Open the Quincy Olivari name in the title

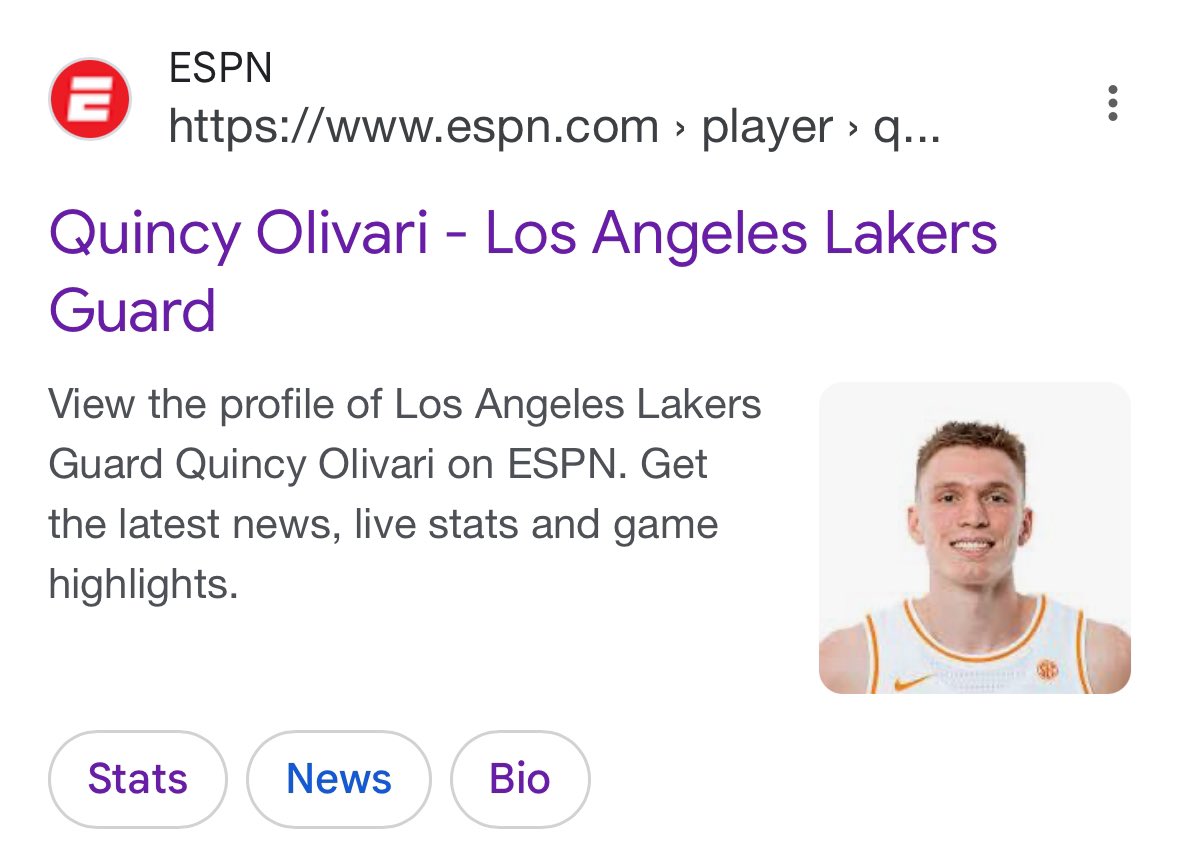click(x=239, y=234)
